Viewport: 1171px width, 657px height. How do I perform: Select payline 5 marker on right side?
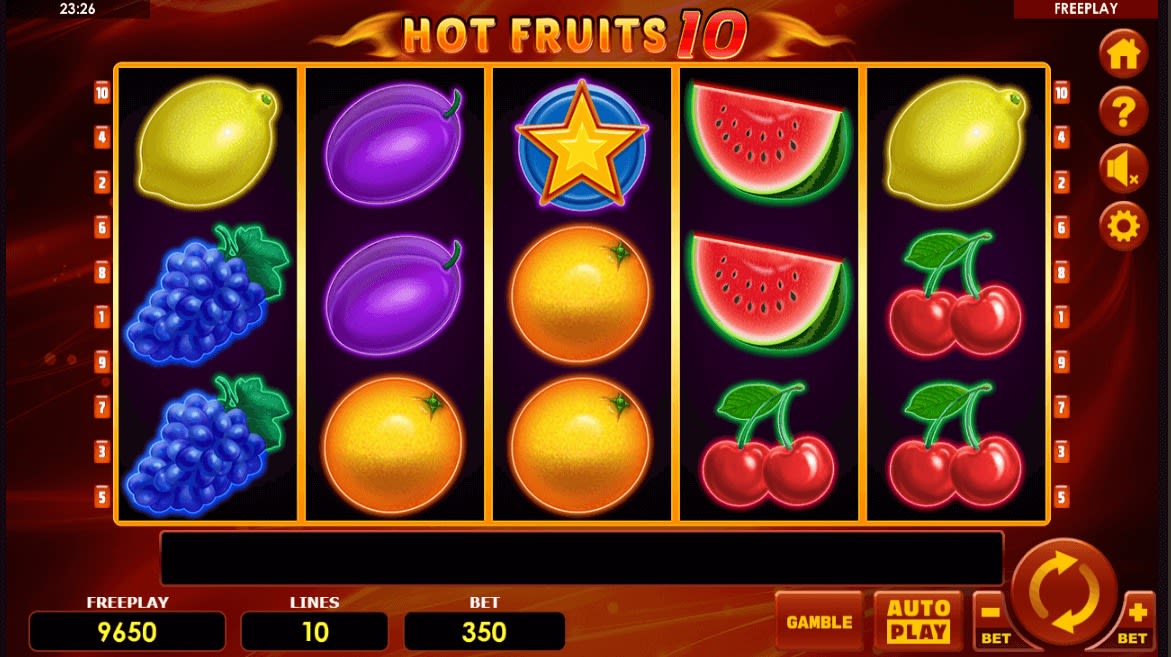tap(1061, 496)
